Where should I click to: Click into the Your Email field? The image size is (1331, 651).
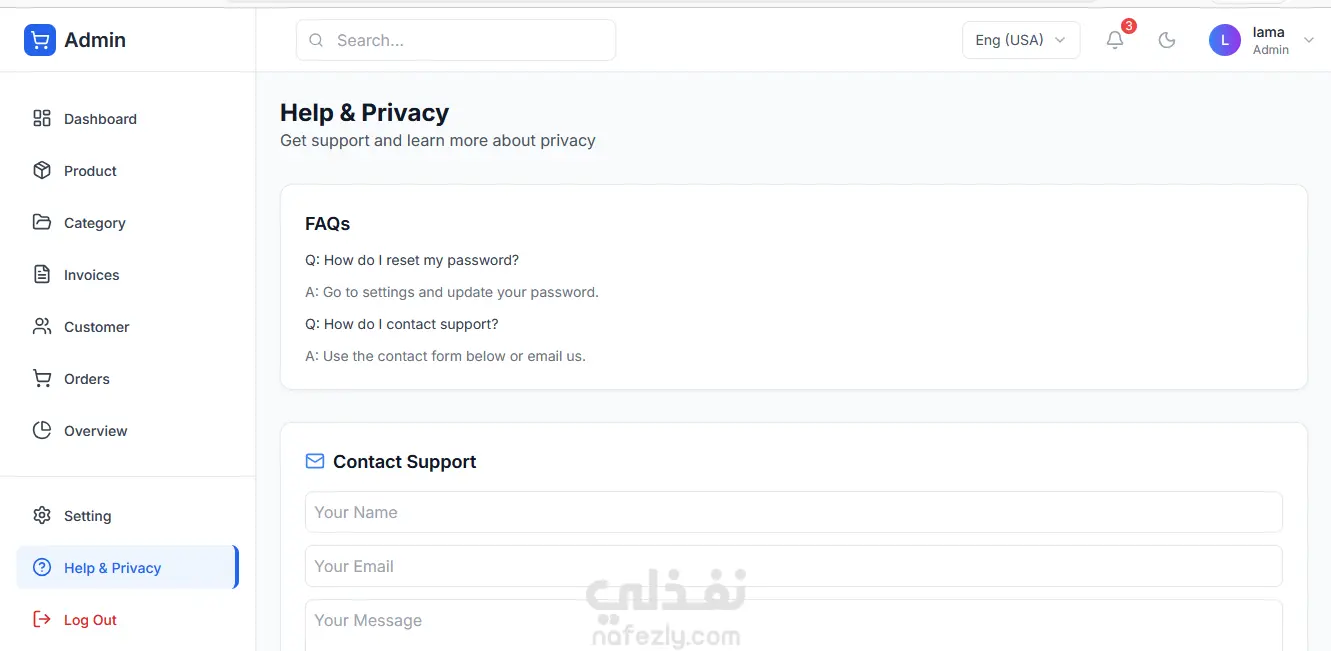tap(793, 566)
